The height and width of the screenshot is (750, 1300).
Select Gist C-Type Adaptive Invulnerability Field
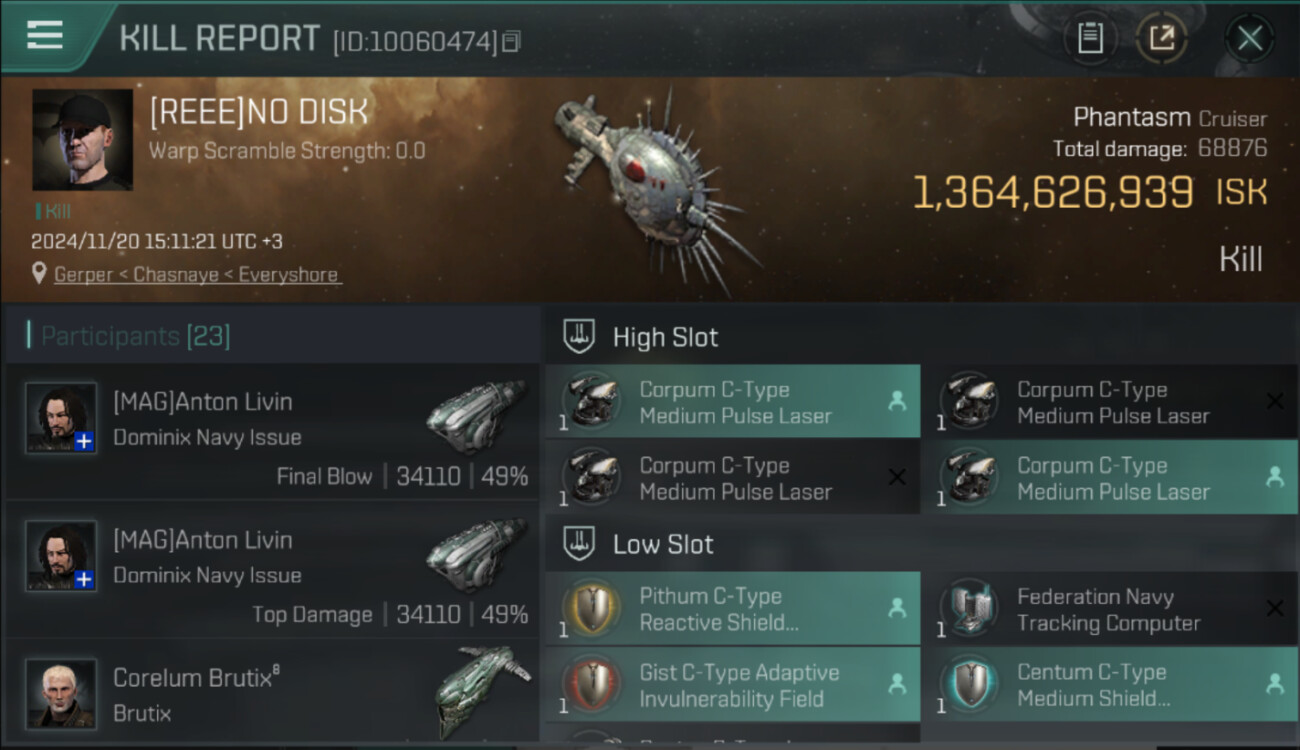[733, 685]
